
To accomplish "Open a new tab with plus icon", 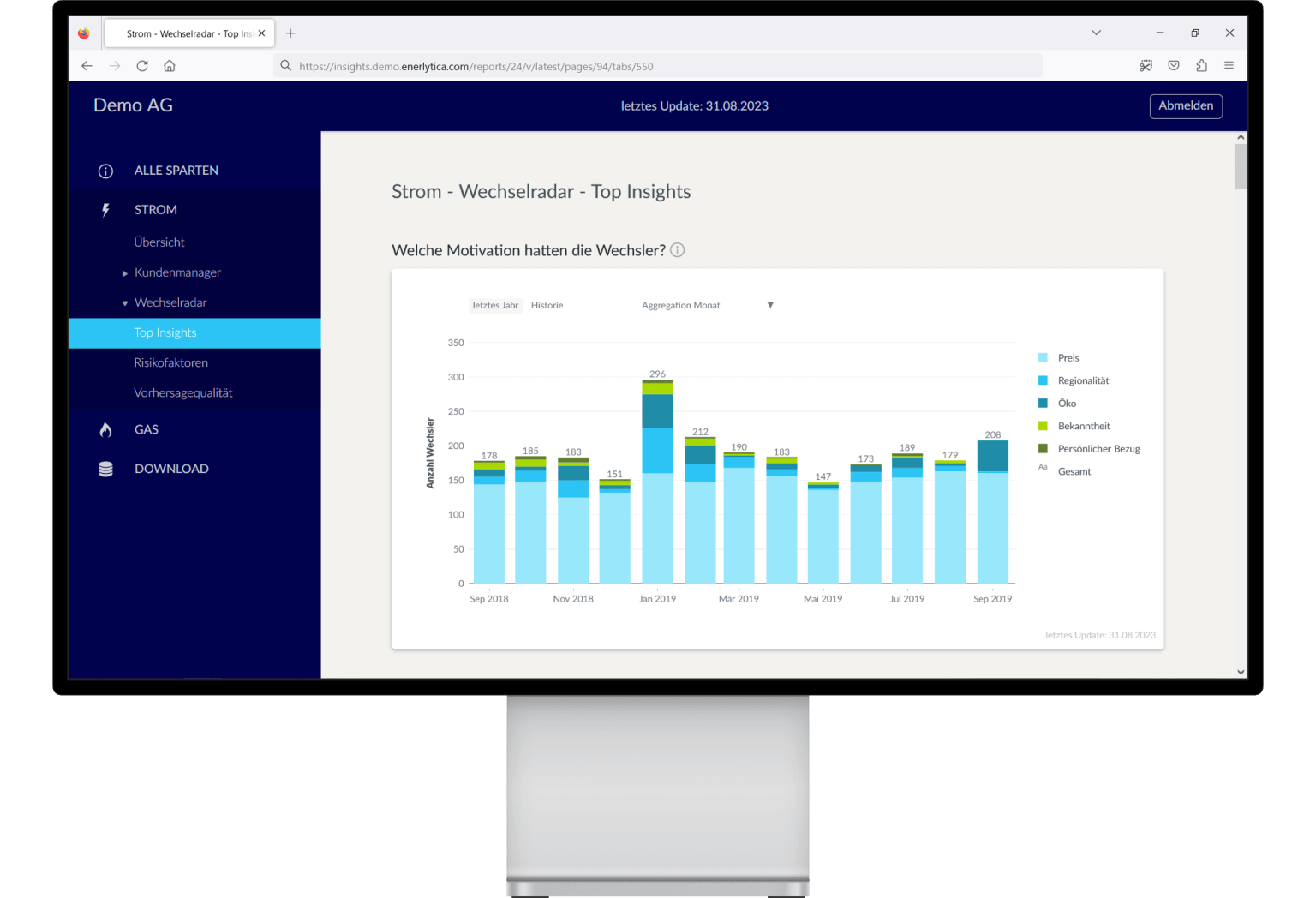I will 290,33.
